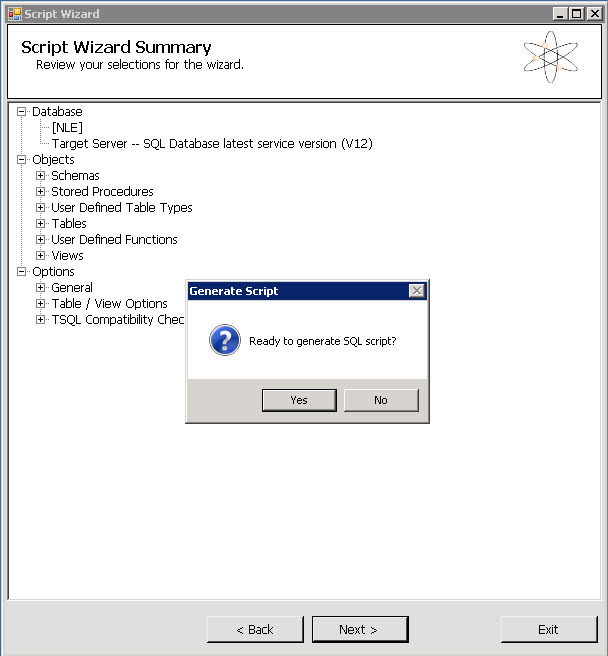Click the blue question mark icon
608x656 pixels.
pos(224,341)
